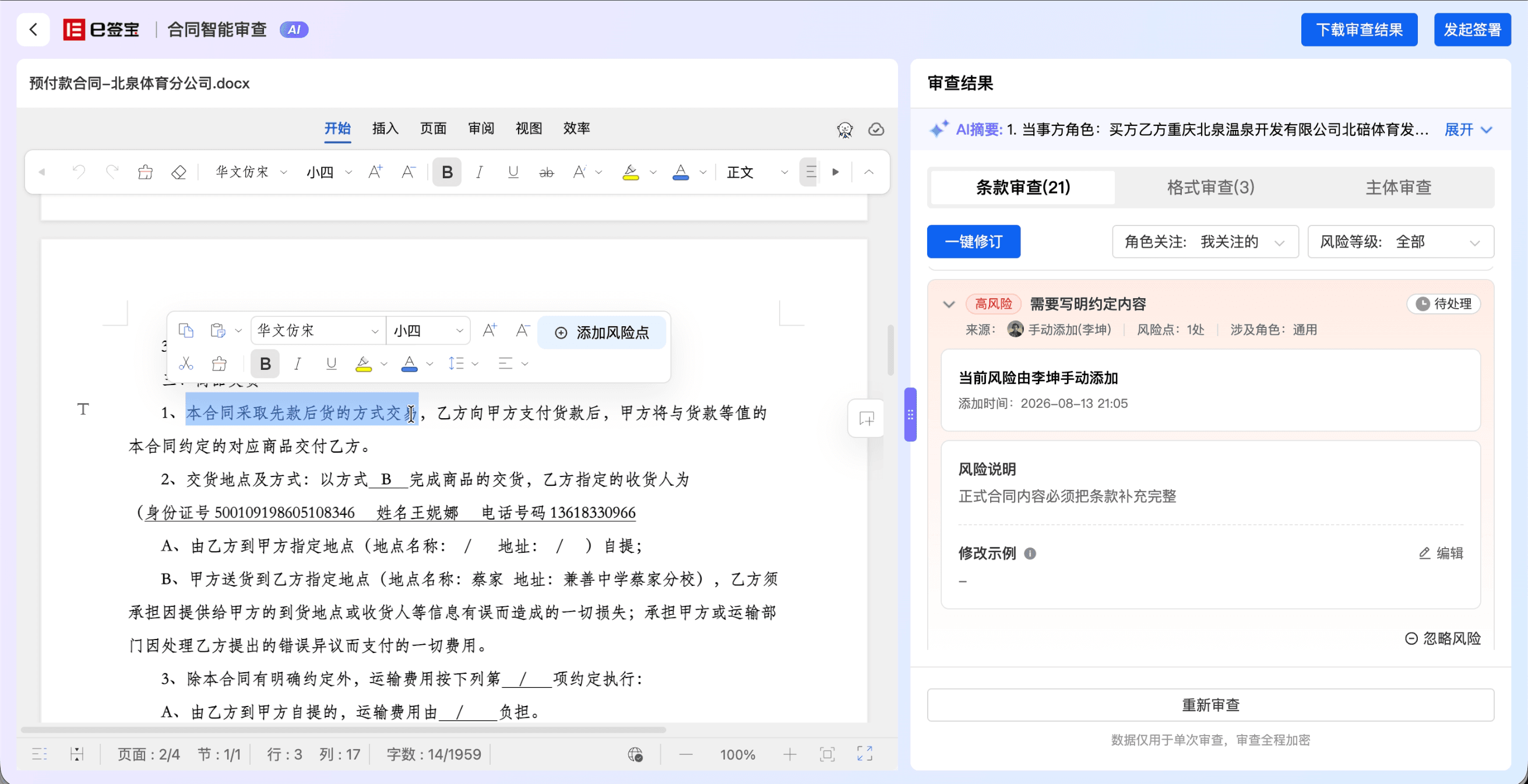Image resolution: width=1528 pixels, height=784 pixels.
Task: Click the 发起签署 button
Action: point(1472,30)
